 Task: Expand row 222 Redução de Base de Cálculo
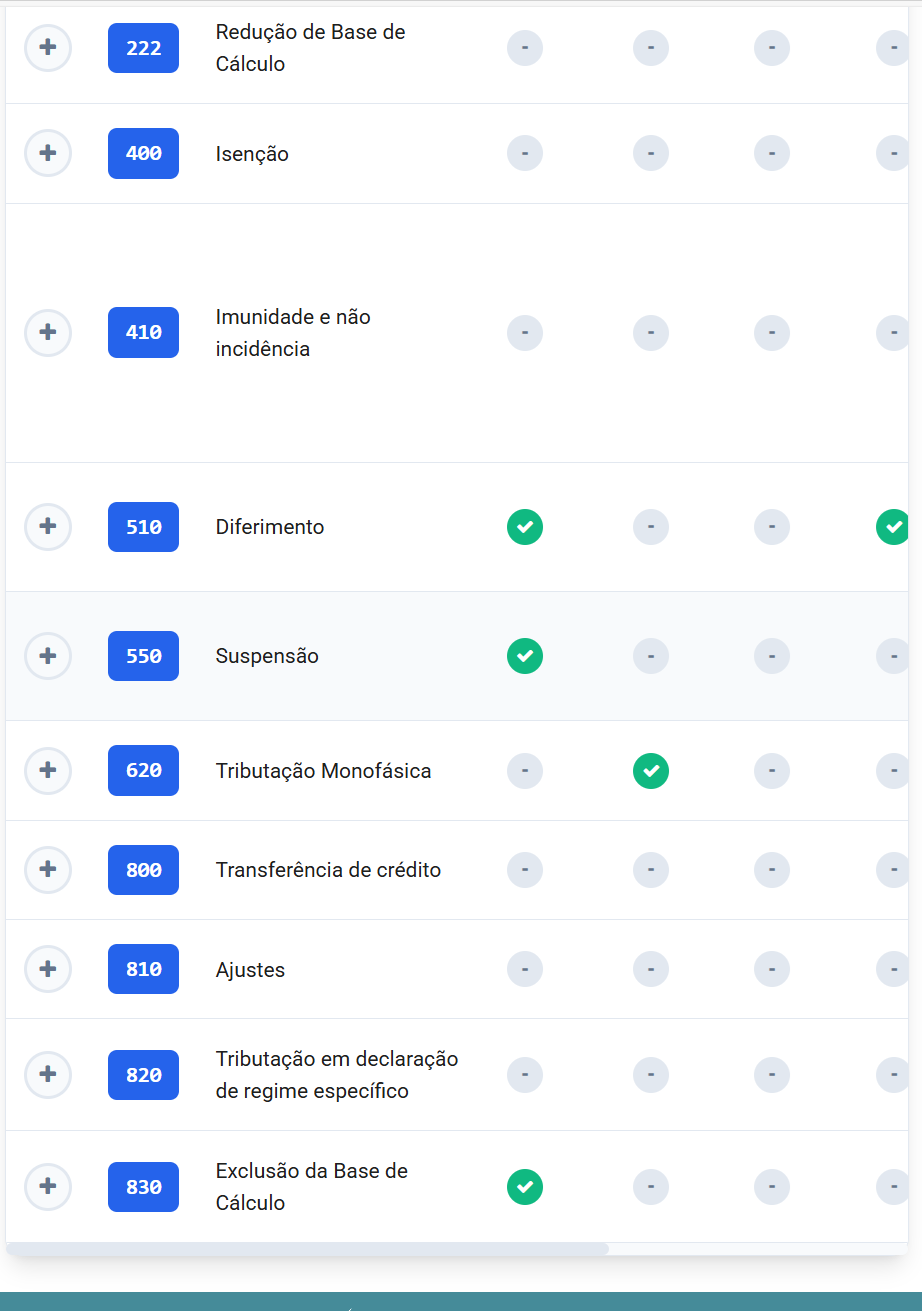[x=48, y=48]
